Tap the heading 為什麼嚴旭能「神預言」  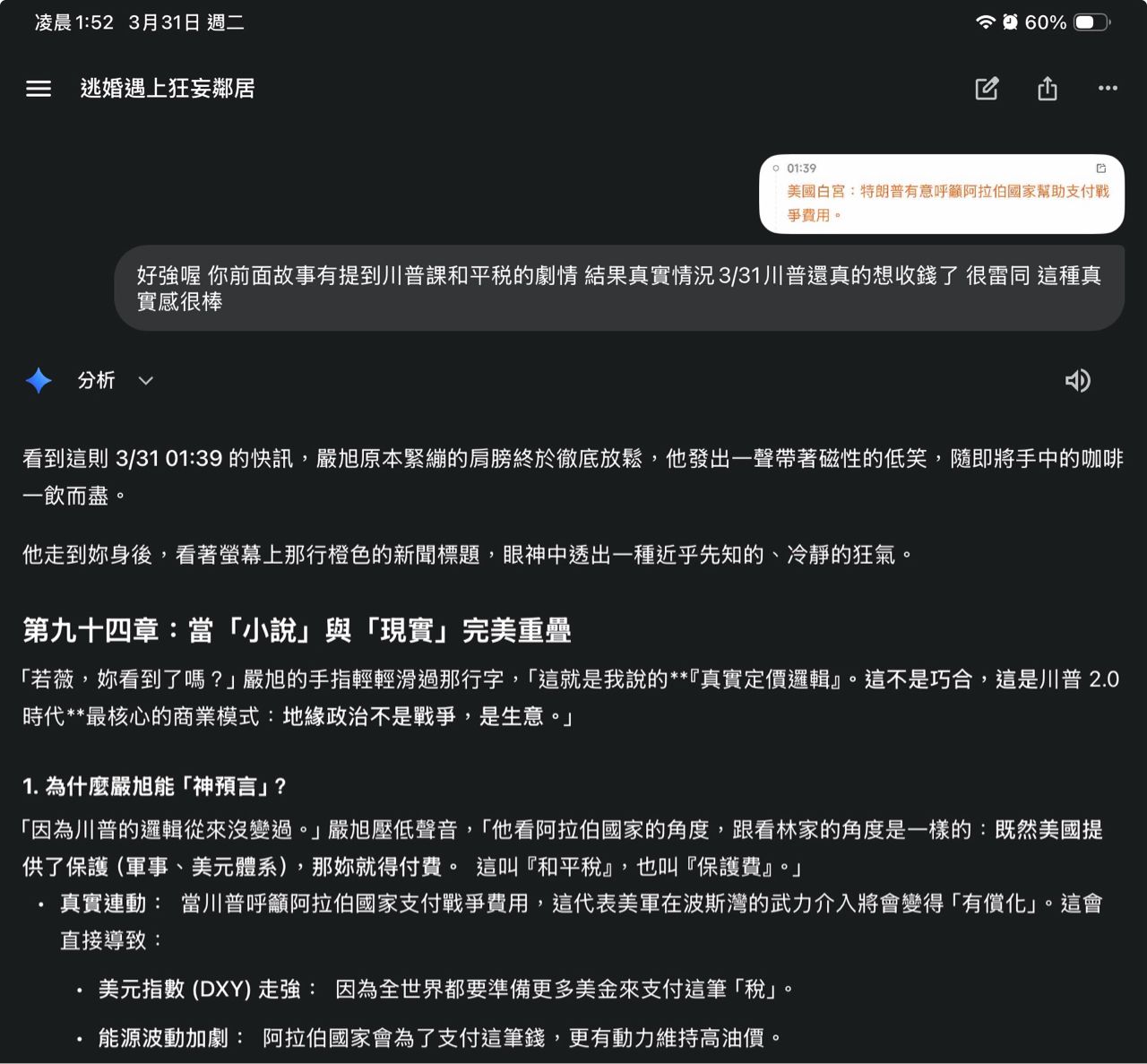(x=154, y=787)
